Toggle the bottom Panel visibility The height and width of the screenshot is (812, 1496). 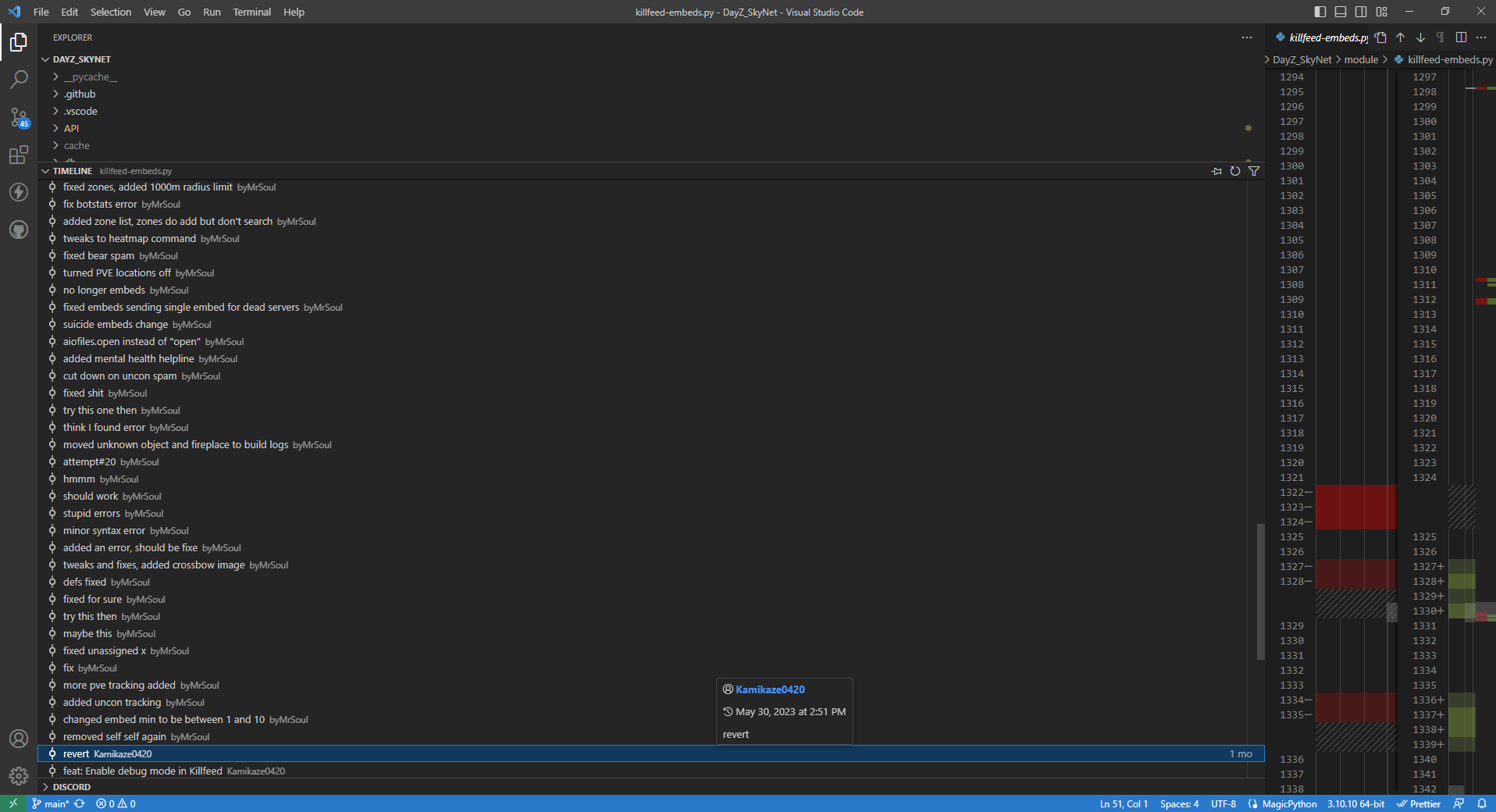[x=1341, y=12]
